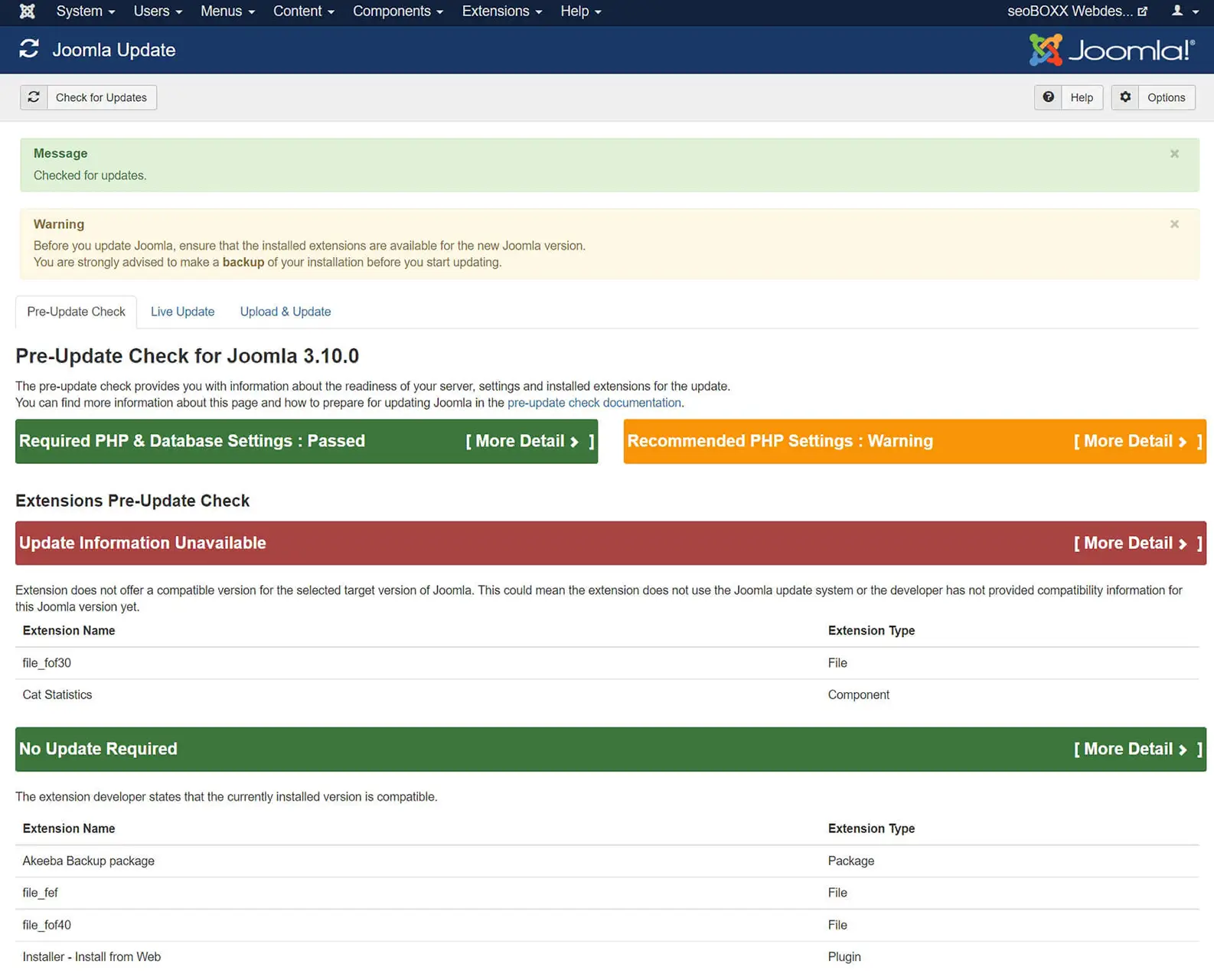1214x980 pixels.
Task: Click the Joomla logo icon in the top menu bar
Action: 27,11
